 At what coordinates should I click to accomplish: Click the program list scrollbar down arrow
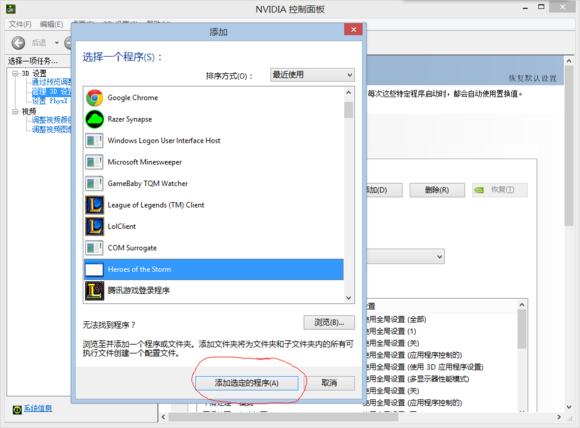348,298
